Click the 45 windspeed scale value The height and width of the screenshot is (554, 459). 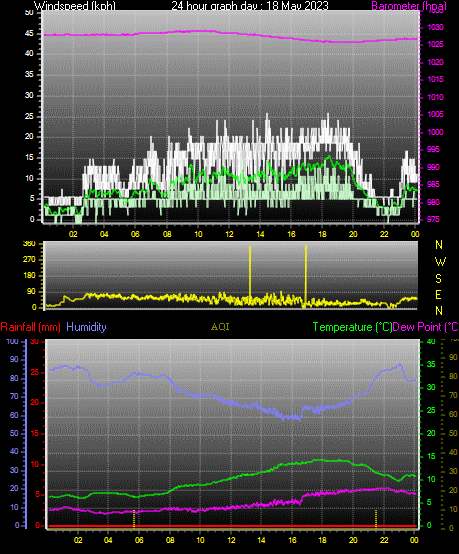pyautogui.click(x=29, y=34)
